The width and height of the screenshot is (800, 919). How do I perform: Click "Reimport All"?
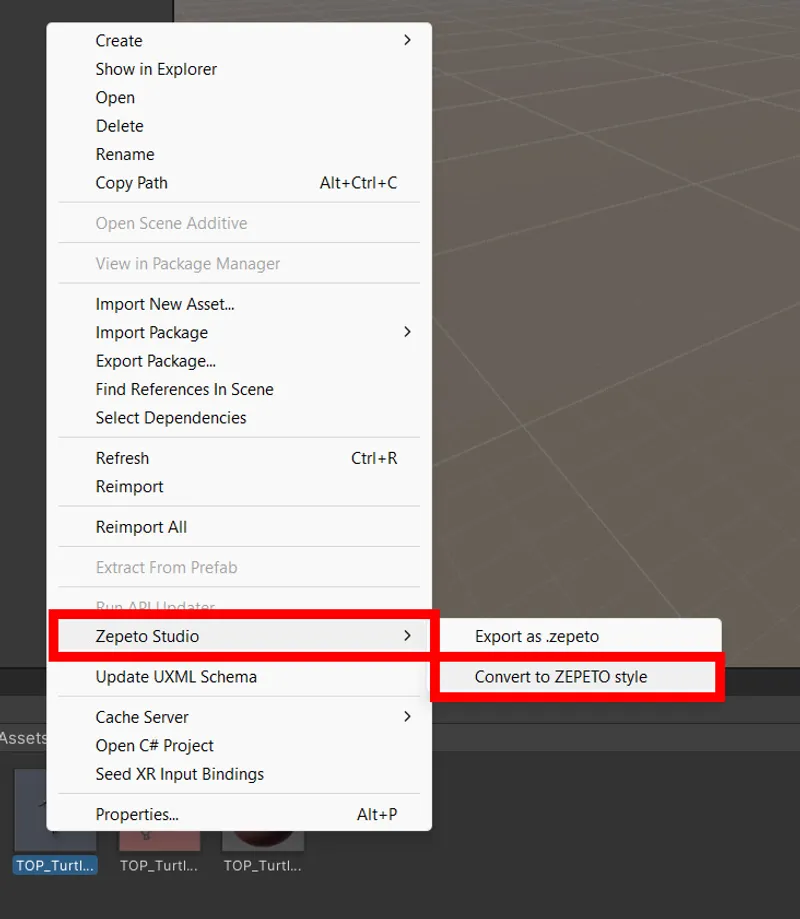pyautogui.click(x=141, y=527)
